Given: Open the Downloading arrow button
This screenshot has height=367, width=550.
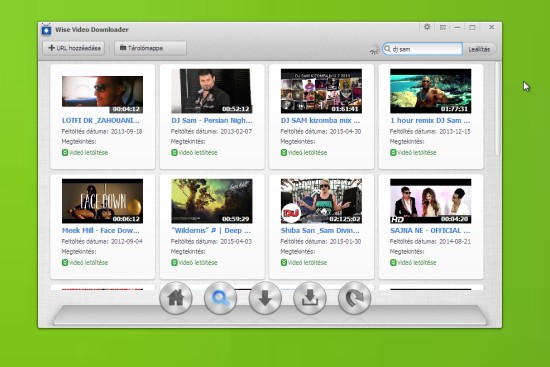Looking at the screenshot, I should click(x=265, y=298).
